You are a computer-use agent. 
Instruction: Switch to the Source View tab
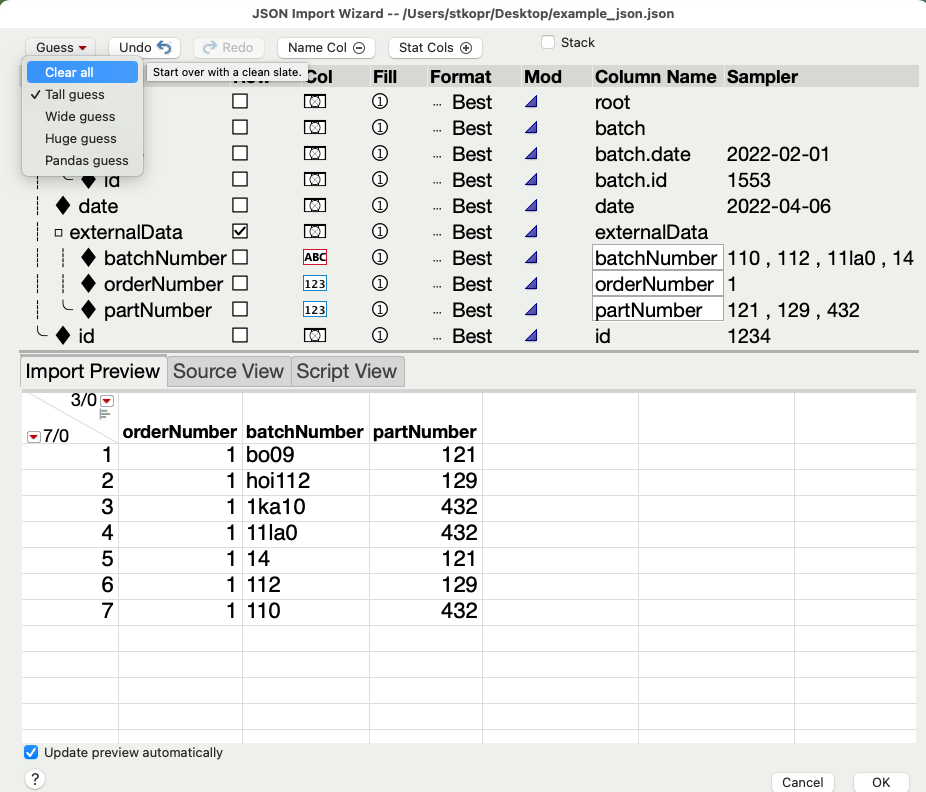pyautogui.click(x=228, y=371)
